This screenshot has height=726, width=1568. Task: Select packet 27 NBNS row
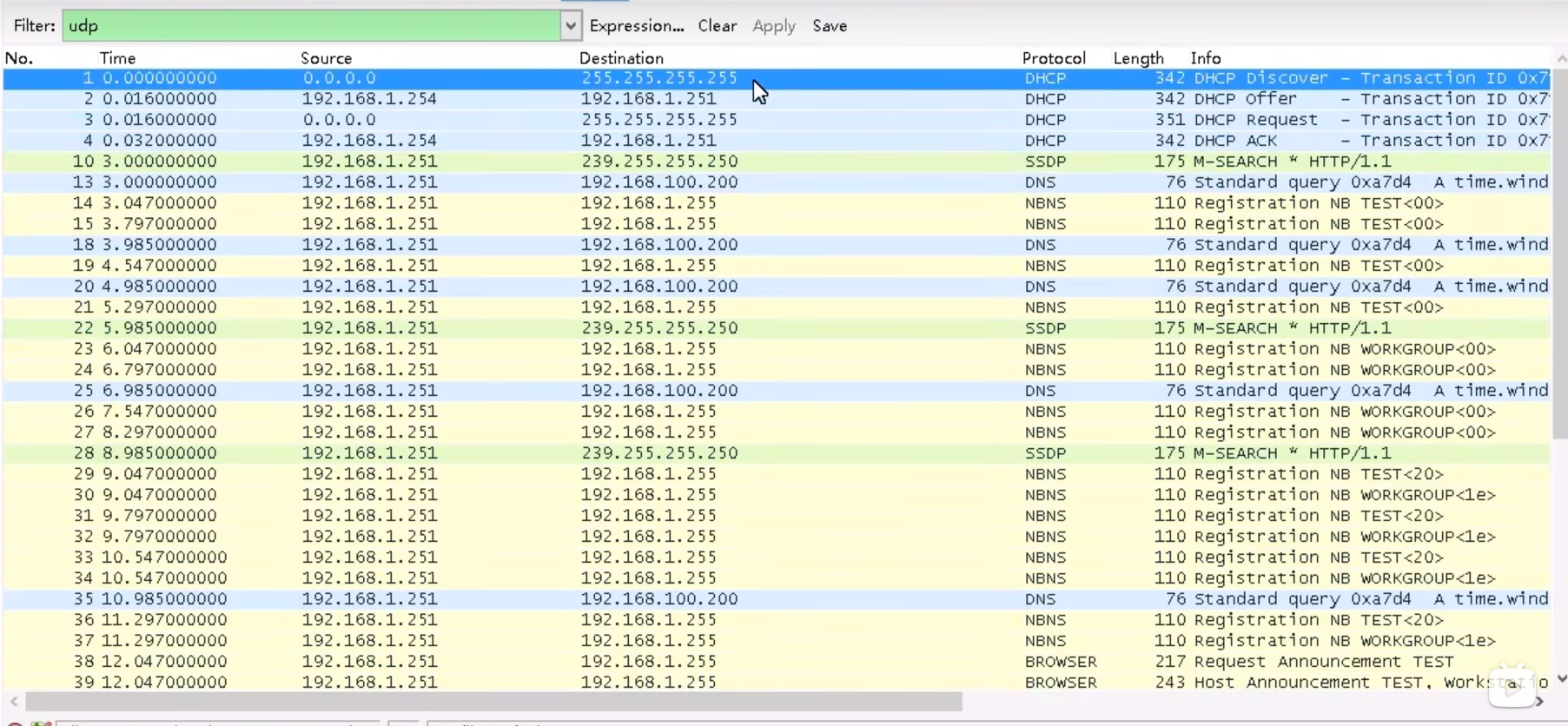[x=777, y=432]
